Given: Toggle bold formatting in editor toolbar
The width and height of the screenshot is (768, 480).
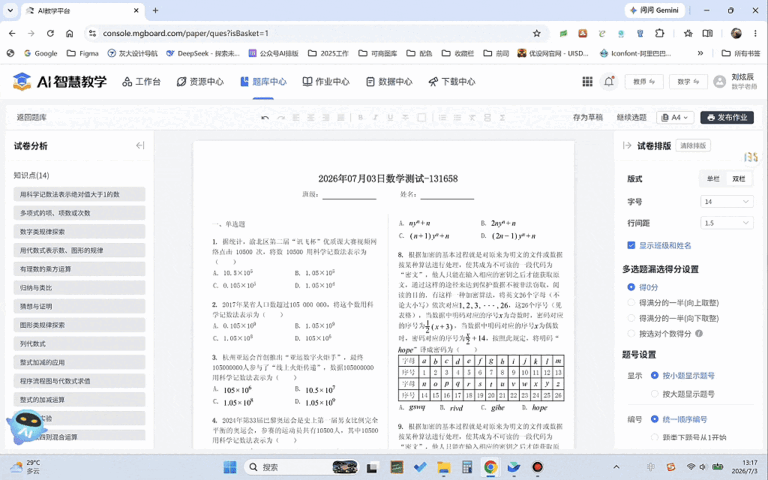Looking at the screenshot, I should (360, 118).
